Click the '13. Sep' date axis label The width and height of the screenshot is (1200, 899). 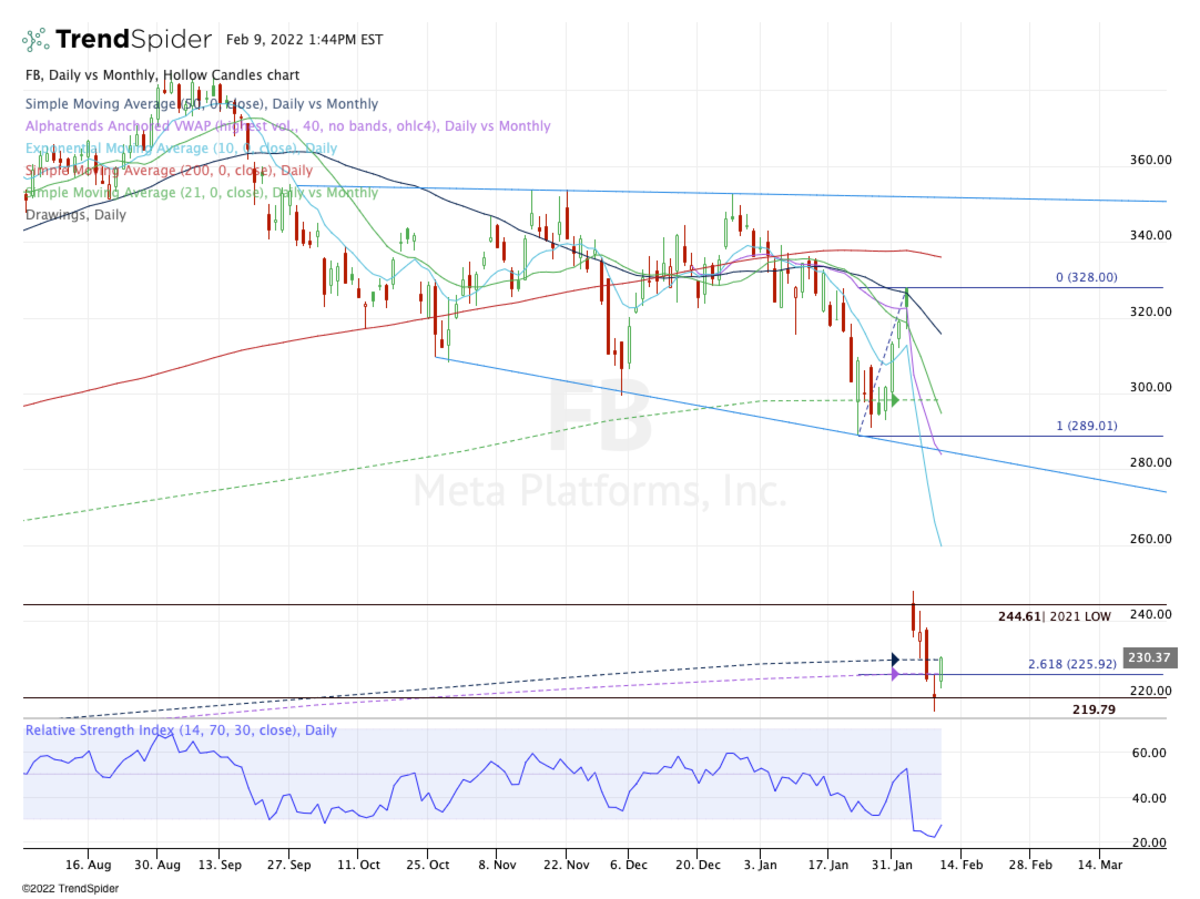(x=221, y=863)
